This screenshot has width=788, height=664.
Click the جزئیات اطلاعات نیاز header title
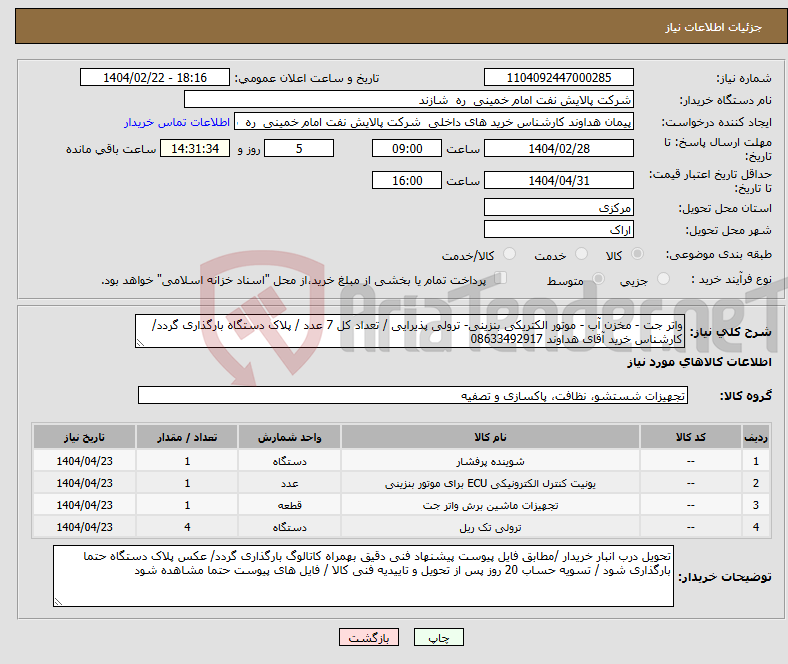pyautogui.click(x=713, y=27)
